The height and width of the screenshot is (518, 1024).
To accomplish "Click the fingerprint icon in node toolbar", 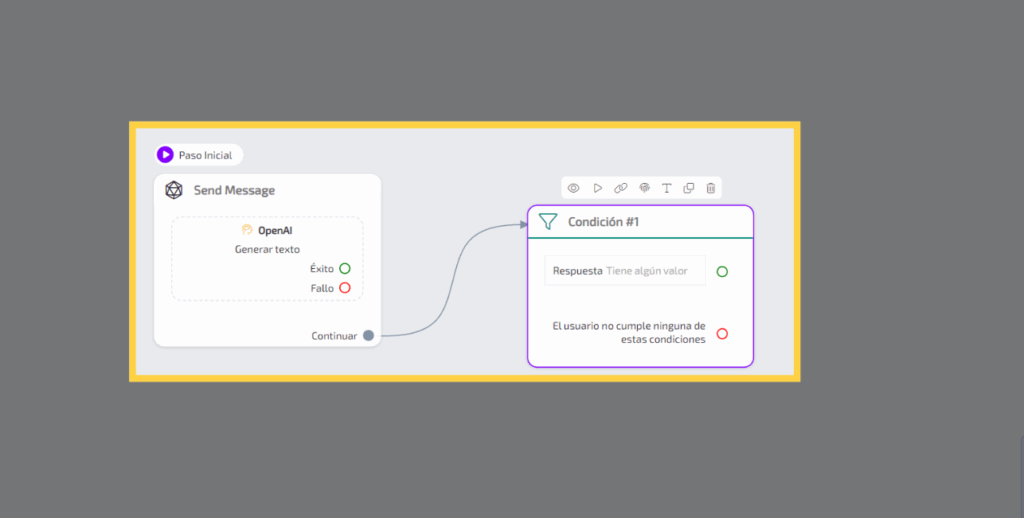I will pos(644,188).
